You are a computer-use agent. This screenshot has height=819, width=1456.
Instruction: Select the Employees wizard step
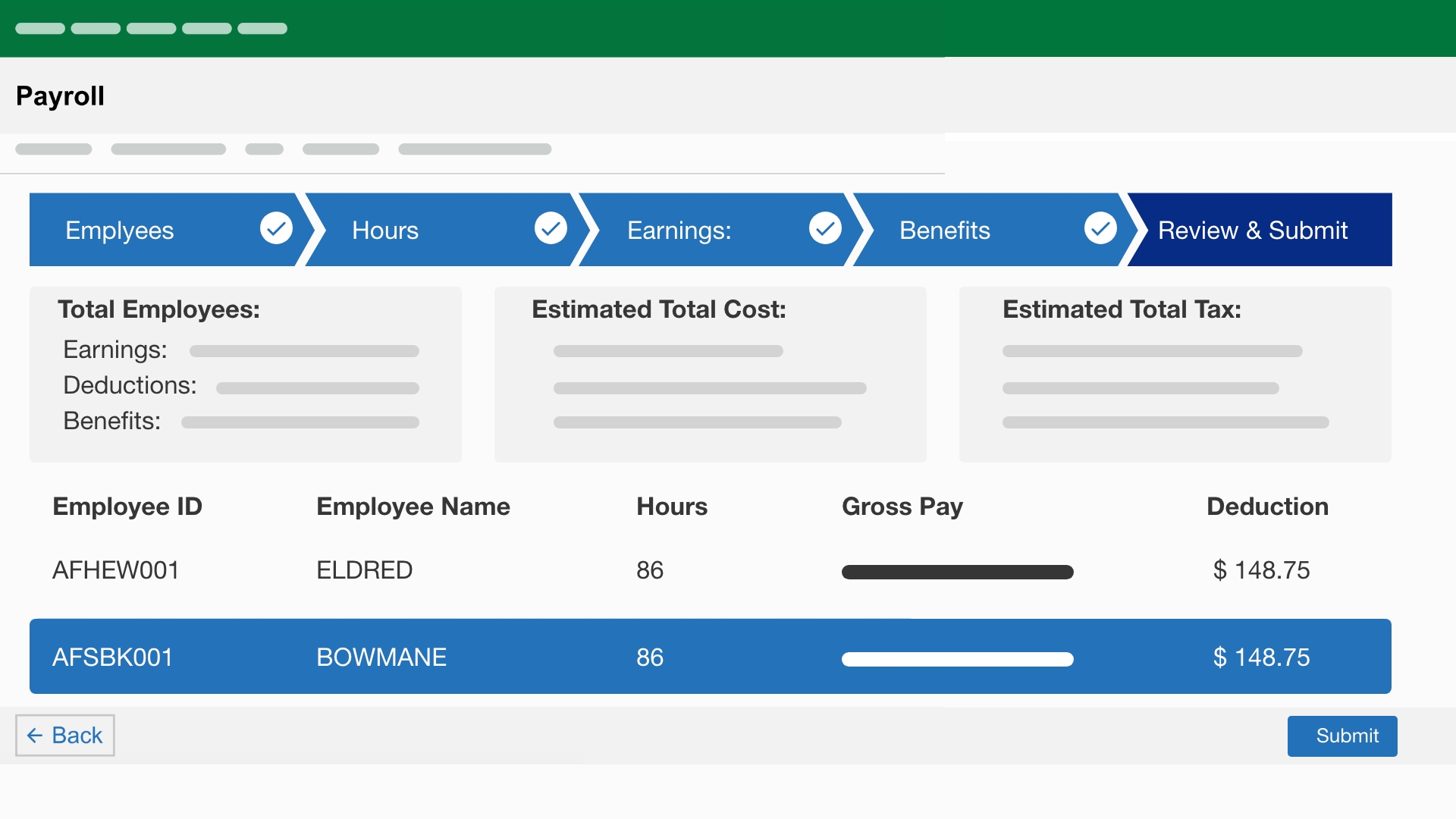[119, 230]
